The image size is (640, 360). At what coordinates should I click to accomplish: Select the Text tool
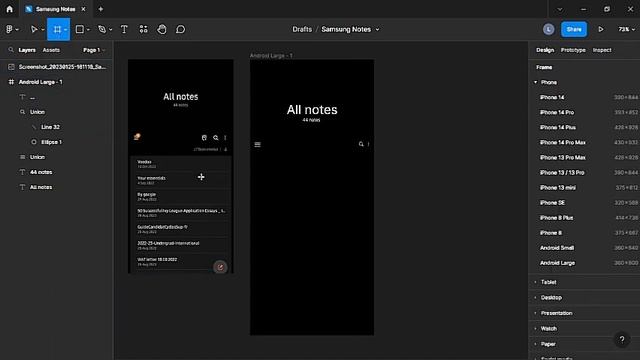(x=124, y=29)
